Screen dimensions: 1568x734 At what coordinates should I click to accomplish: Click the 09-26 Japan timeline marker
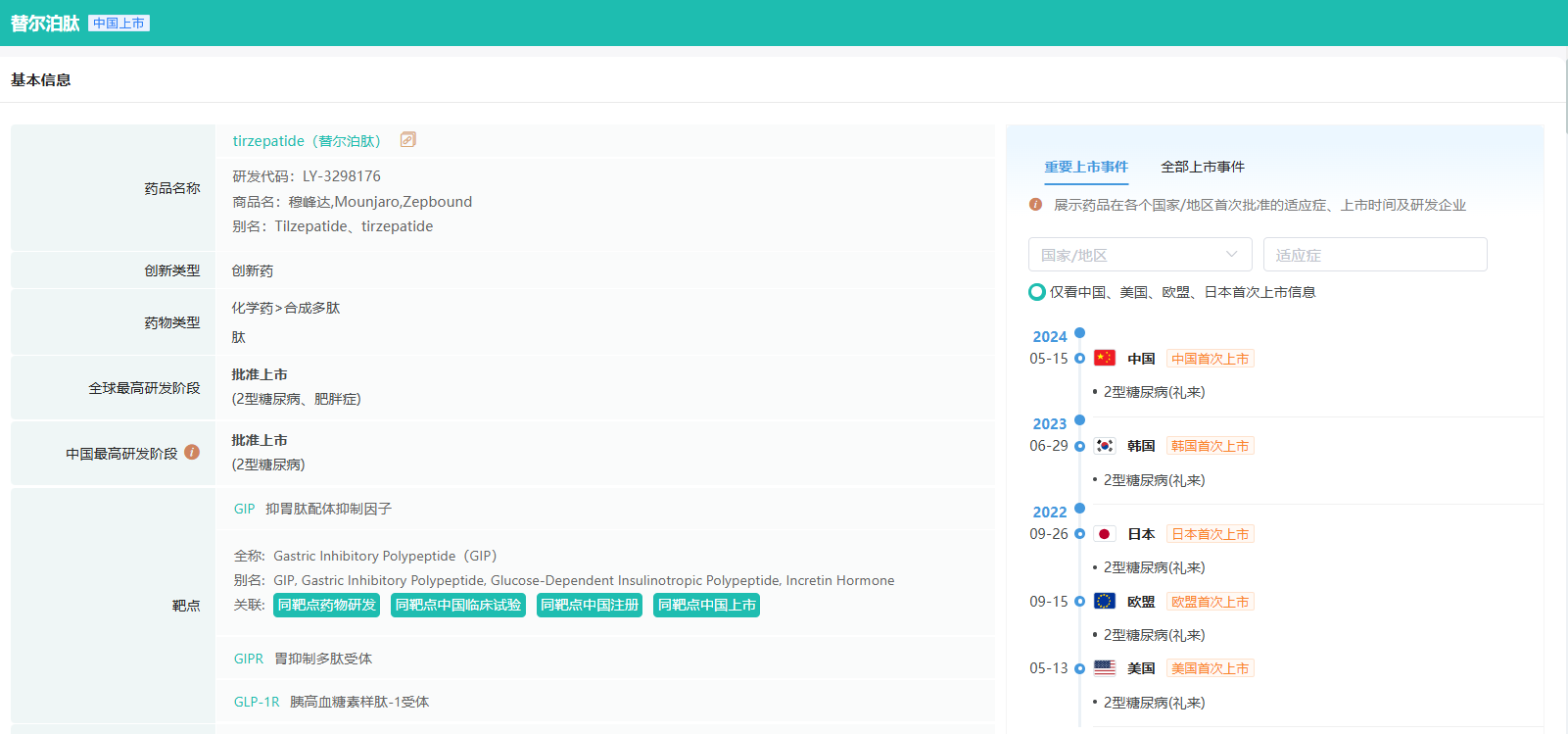point(1079,534)
